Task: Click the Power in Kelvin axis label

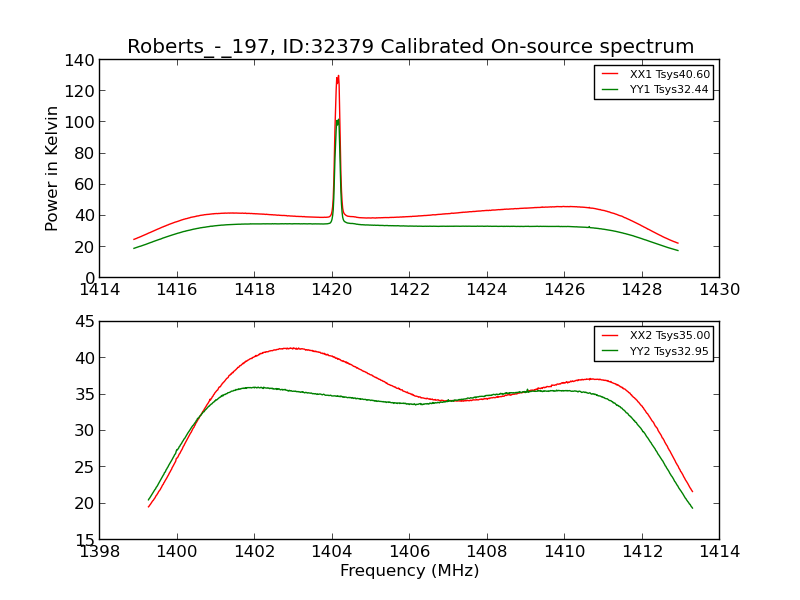Action: [52, 169]
